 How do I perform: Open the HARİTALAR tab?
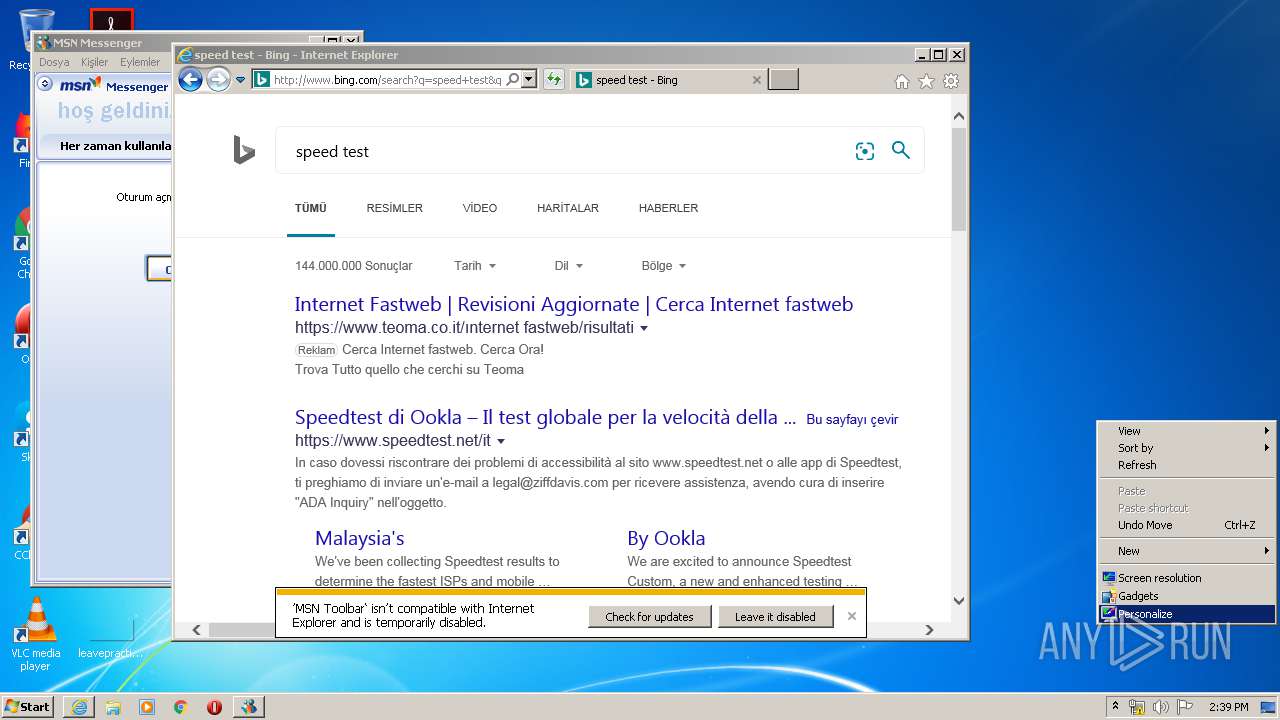click(568, 208)
